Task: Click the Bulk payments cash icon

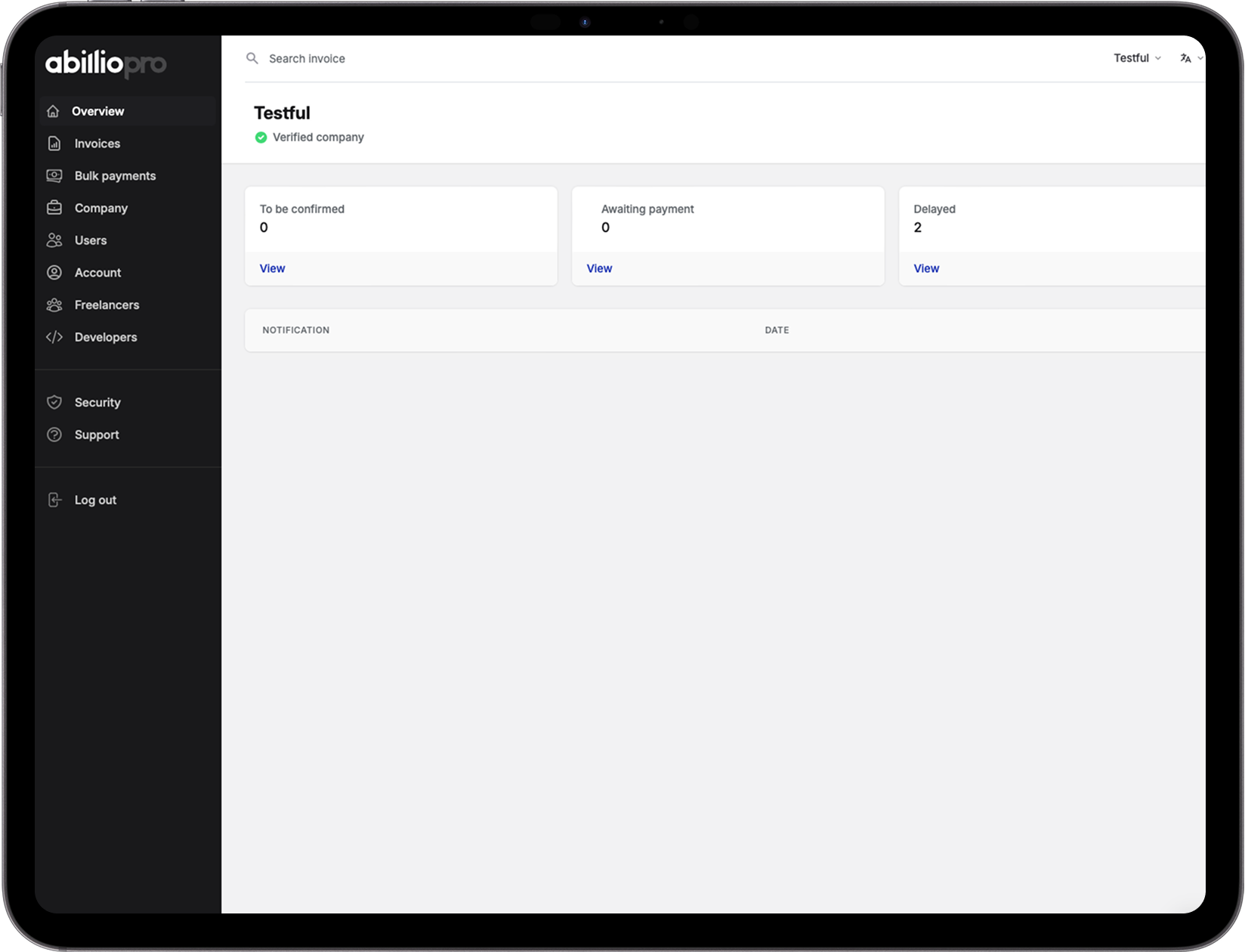Action: coord(54,176)
